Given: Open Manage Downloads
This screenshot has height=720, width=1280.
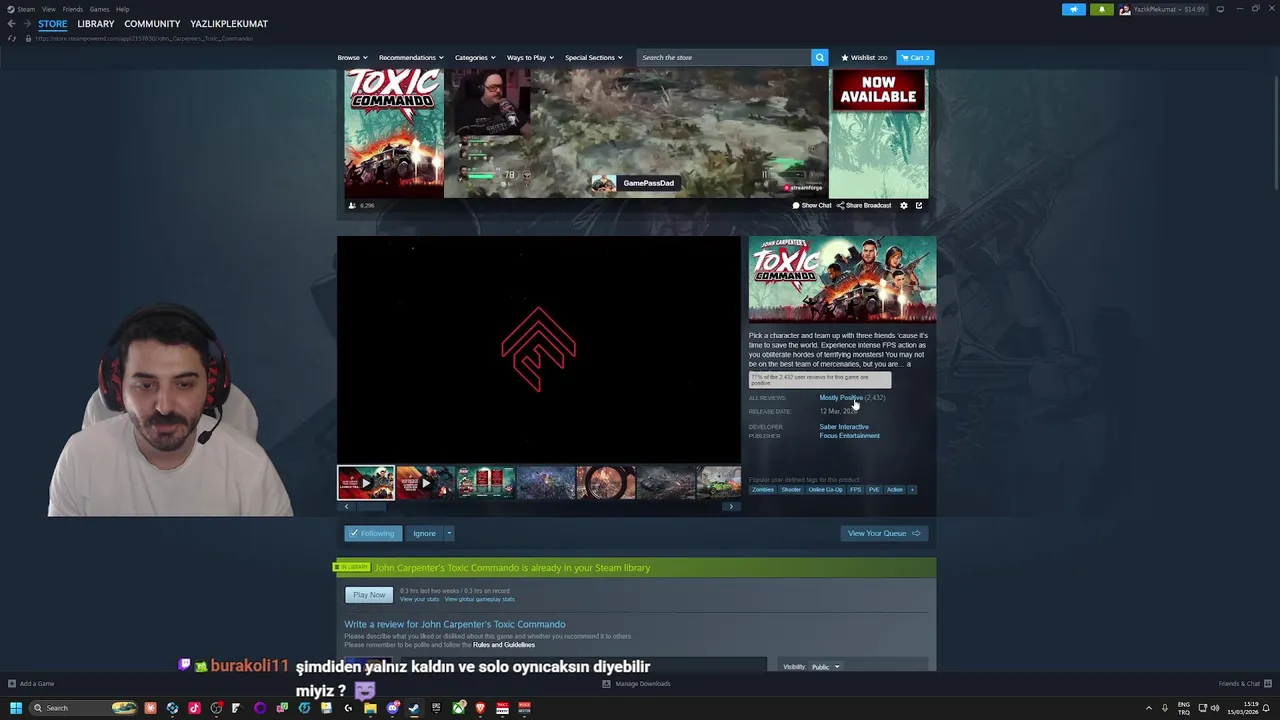Looking at the screenshot, I should pos(637,684).
